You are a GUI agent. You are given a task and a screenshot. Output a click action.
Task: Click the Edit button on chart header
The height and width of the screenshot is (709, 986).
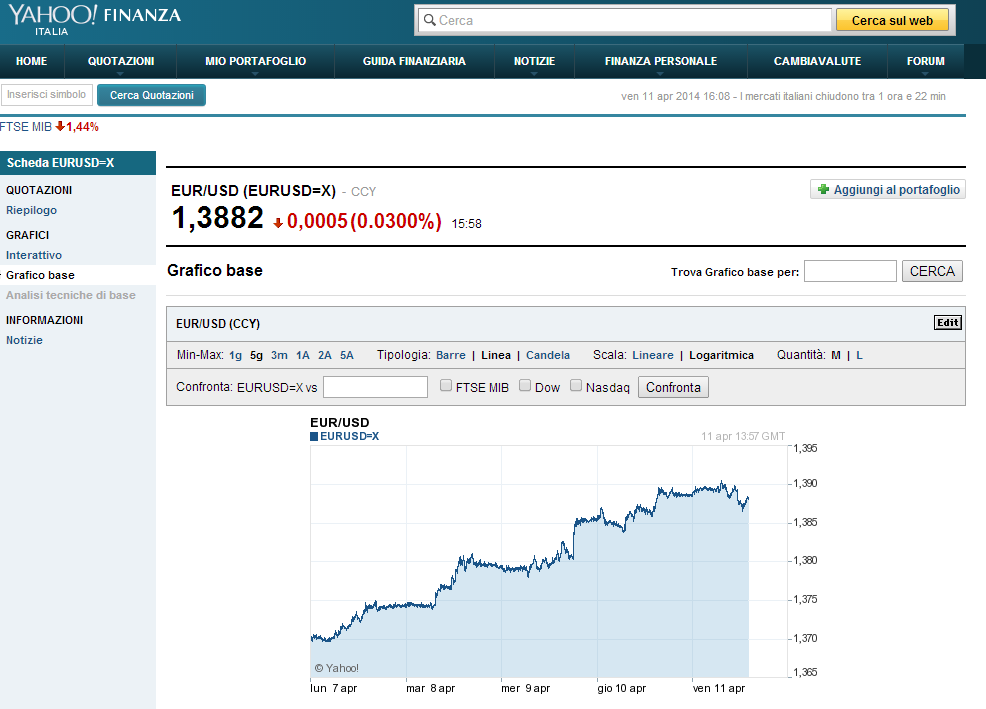pyautogui.click(x=947, y=323)
